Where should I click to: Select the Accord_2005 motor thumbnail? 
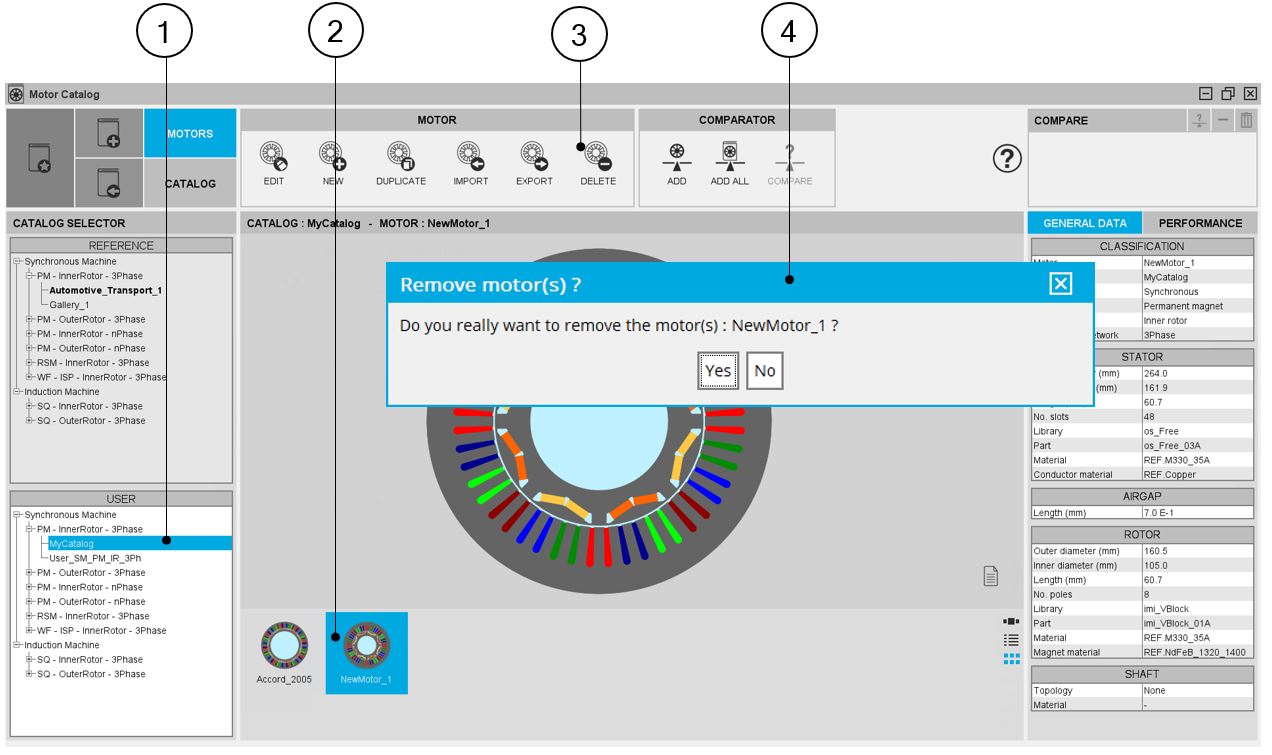(282, 652)
